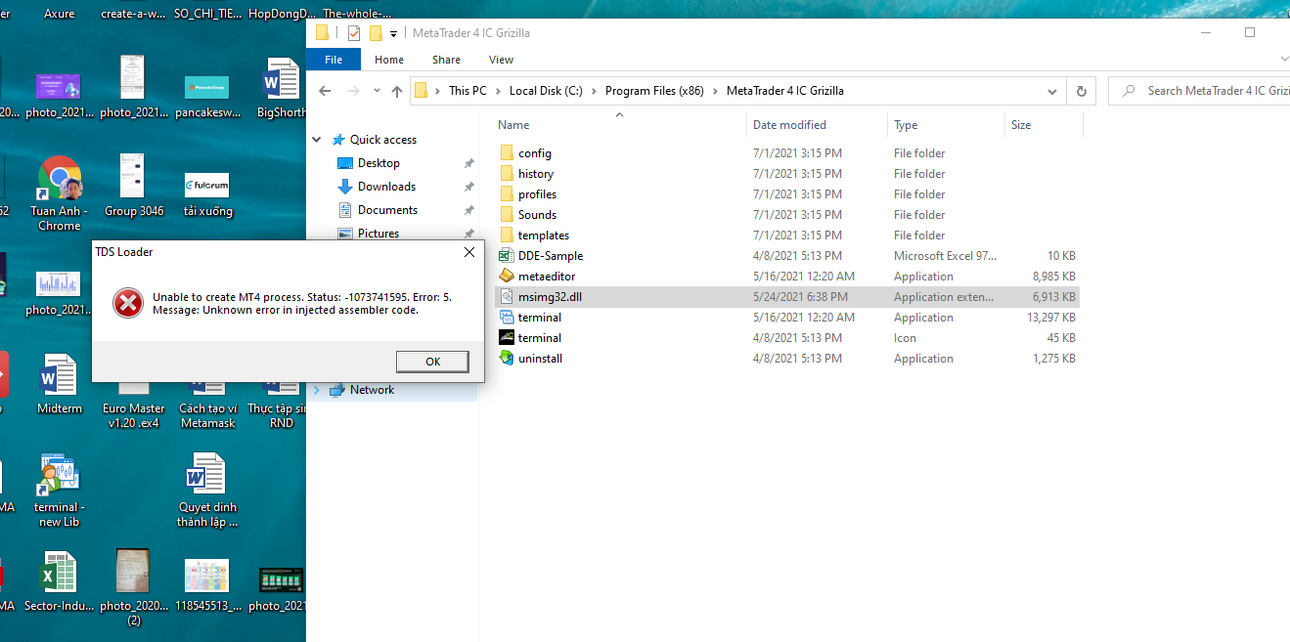1290x642 pixels.
Task: Switch to the Home ribbon tab
Action: (389, 60)
